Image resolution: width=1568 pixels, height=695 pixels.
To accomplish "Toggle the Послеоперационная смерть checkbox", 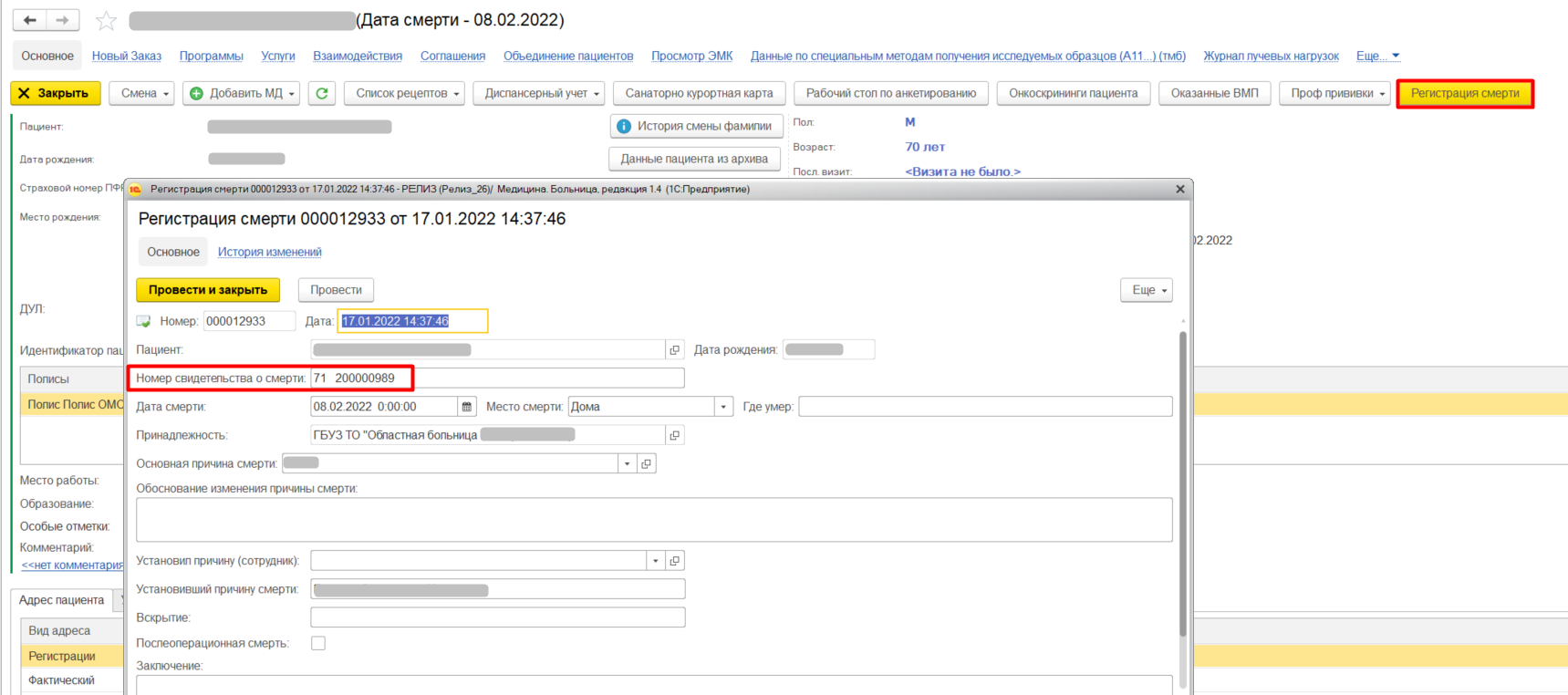I will (318, 643).
